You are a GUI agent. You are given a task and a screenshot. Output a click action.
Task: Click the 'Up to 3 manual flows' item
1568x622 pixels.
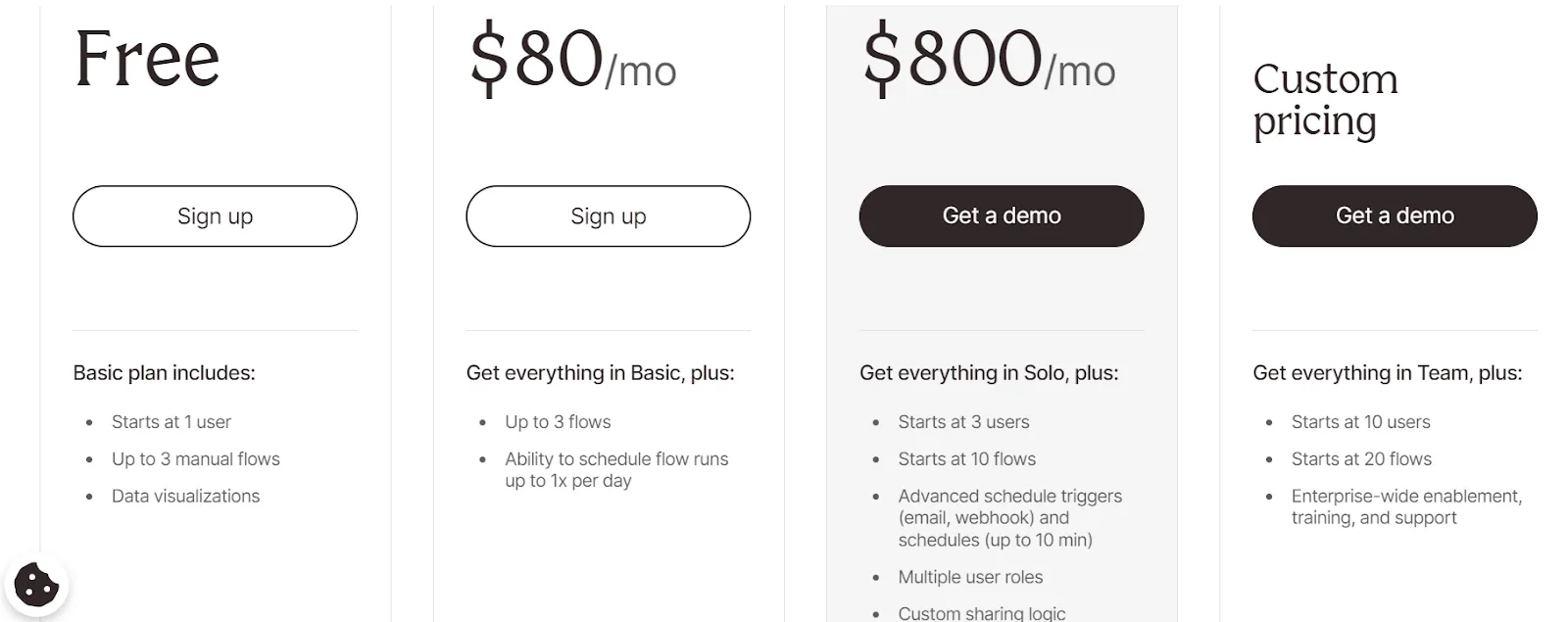tap(195, 459)
